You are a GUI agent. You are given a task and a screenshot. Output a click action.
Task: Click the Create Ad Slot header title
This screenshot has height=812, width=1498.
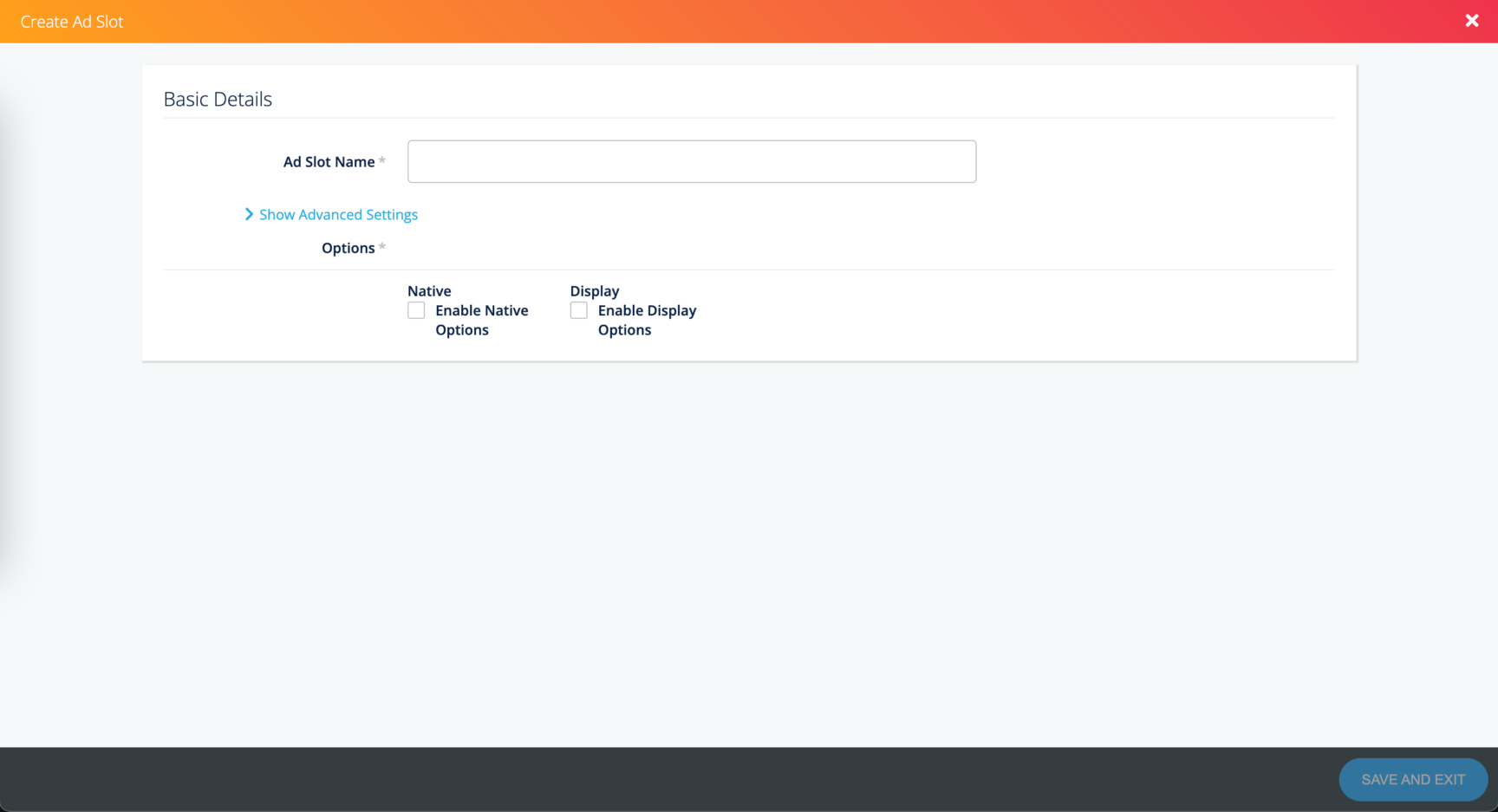(x=72, y=22)
